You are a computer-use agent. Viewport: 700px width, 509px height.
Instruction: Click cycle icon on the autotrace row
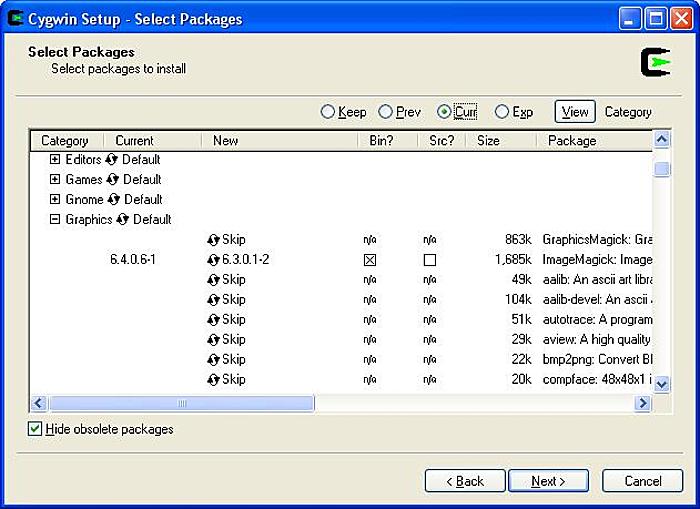213,320
